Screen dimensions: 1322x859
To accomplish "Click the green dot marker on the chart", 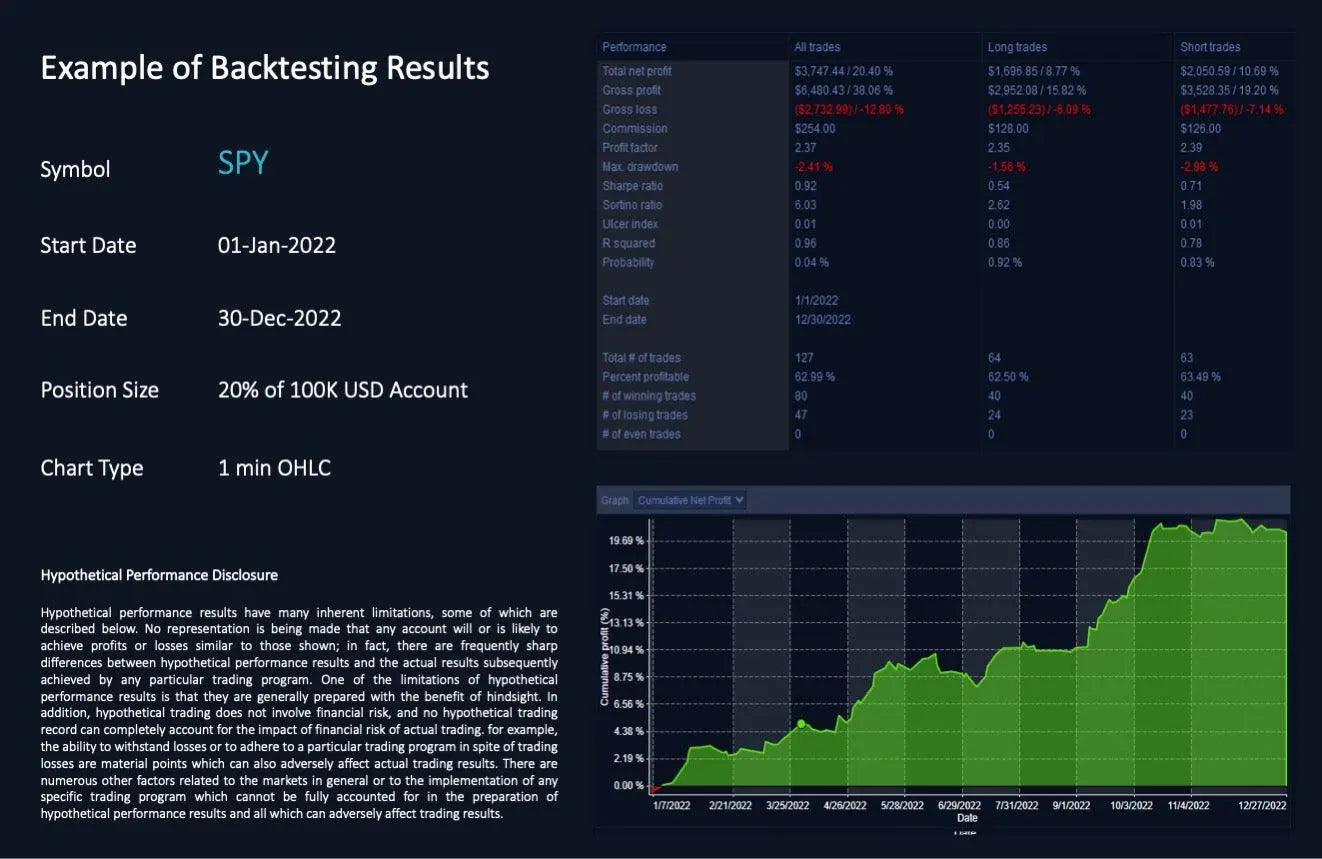I will coord(800,723).
